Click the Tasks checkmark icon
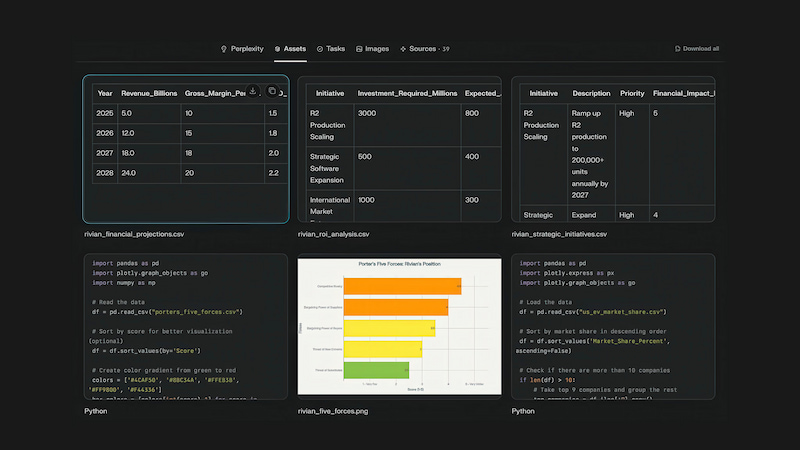Image resolution: width=800 pixels, height=450 pixels. pyautogui.click(x=320, y=48)
